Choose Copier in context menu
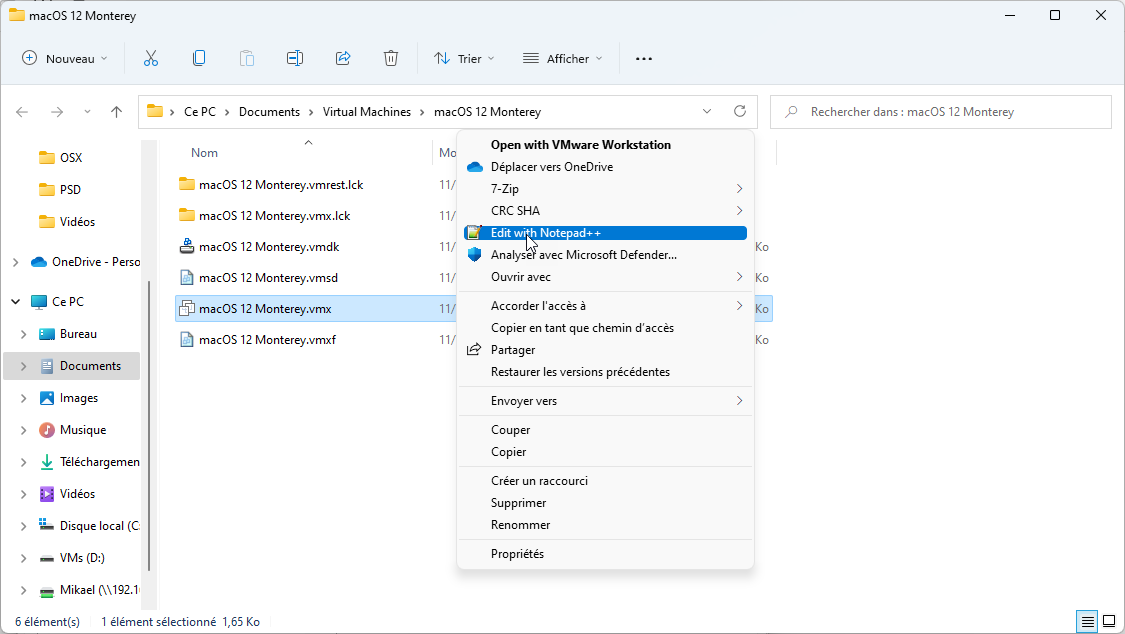 (606, 452)
